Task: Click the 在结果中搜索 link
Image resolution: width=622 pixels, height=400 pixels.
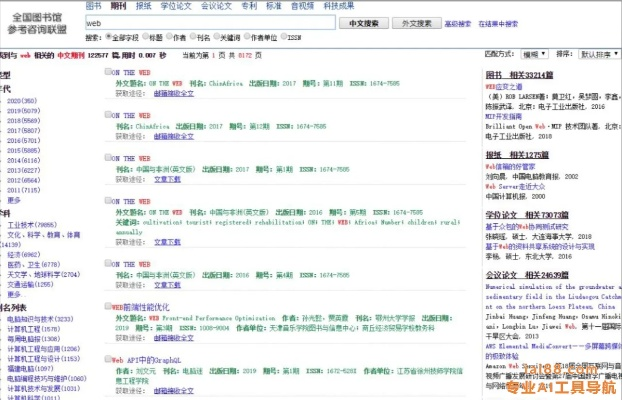Action: point(498,24)
